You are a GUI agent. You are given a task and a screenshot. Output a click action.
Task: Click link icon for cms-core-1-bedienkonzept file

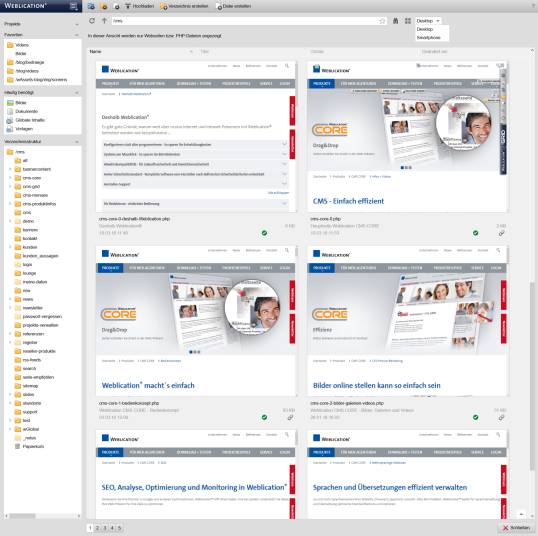290,417
